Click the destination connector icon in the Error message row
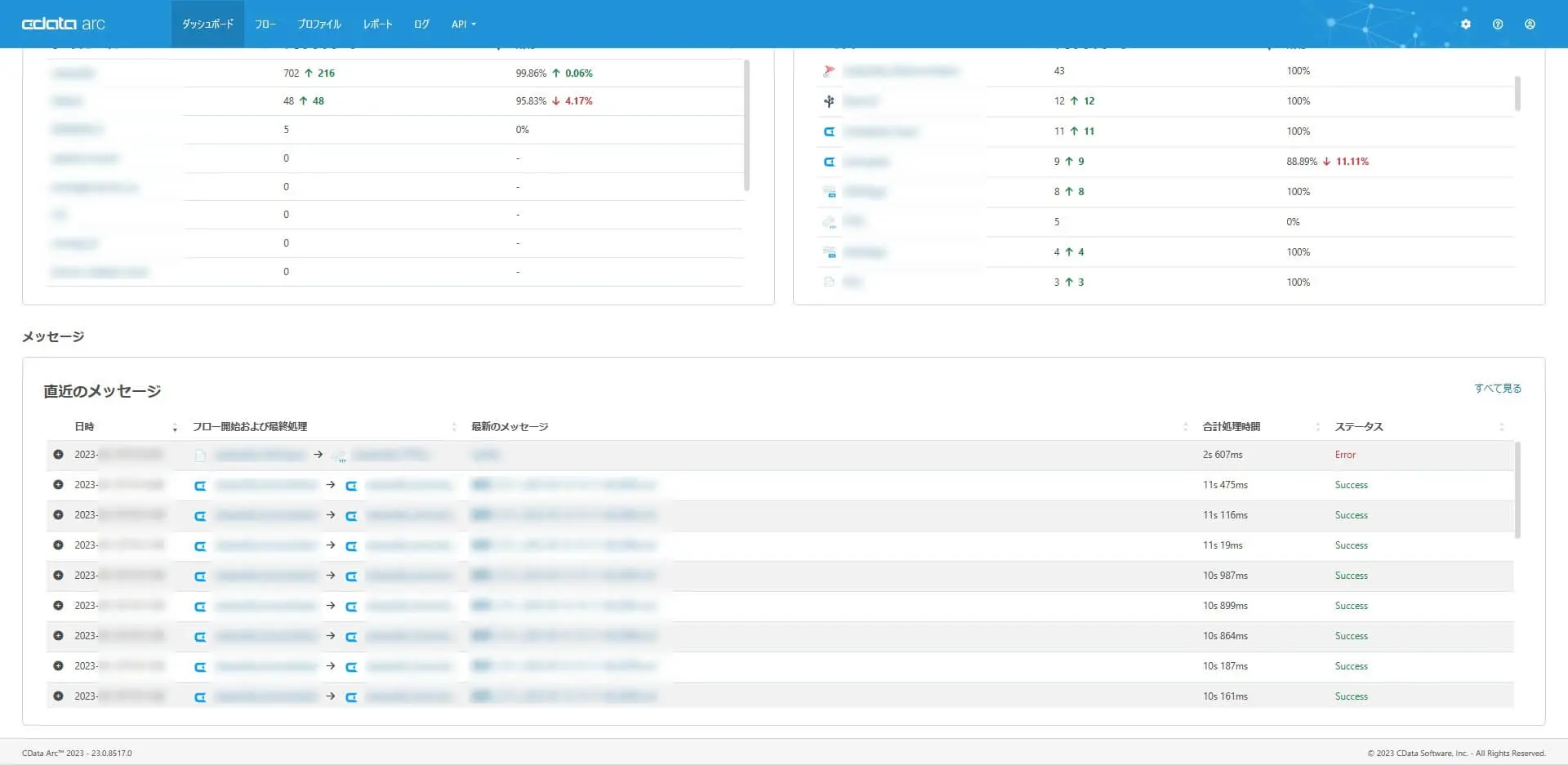Image resolution: width=1568 pixels, height=765 pixels. tap(339, 456)
